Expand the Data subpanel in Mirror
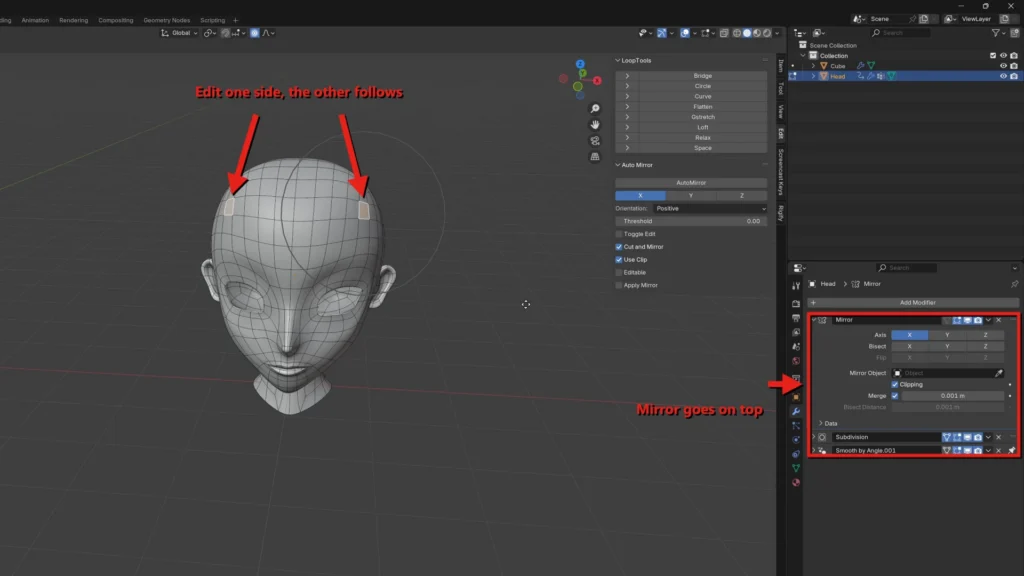The image size is (1024, 576). tap(821, 423)
